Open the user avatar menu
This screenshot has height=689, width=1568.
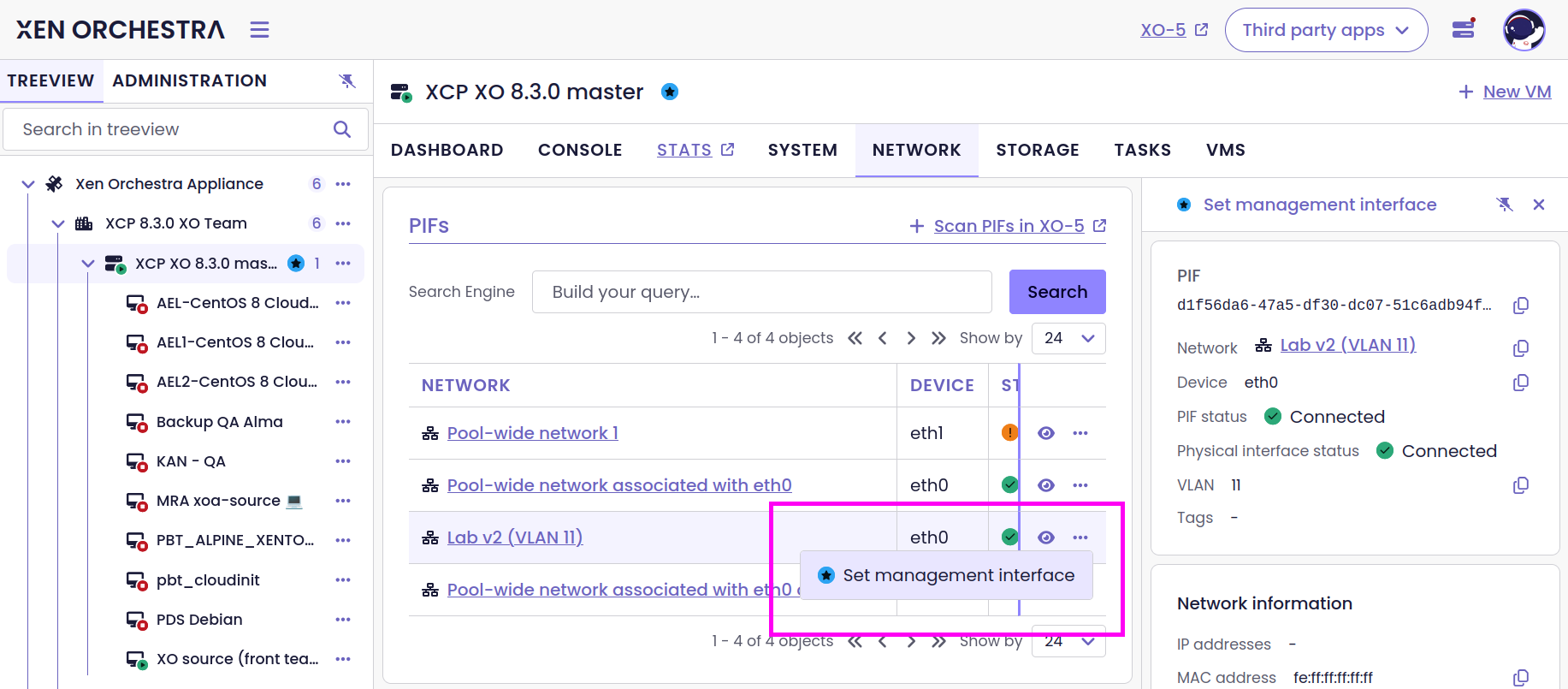click(1524, 30)
